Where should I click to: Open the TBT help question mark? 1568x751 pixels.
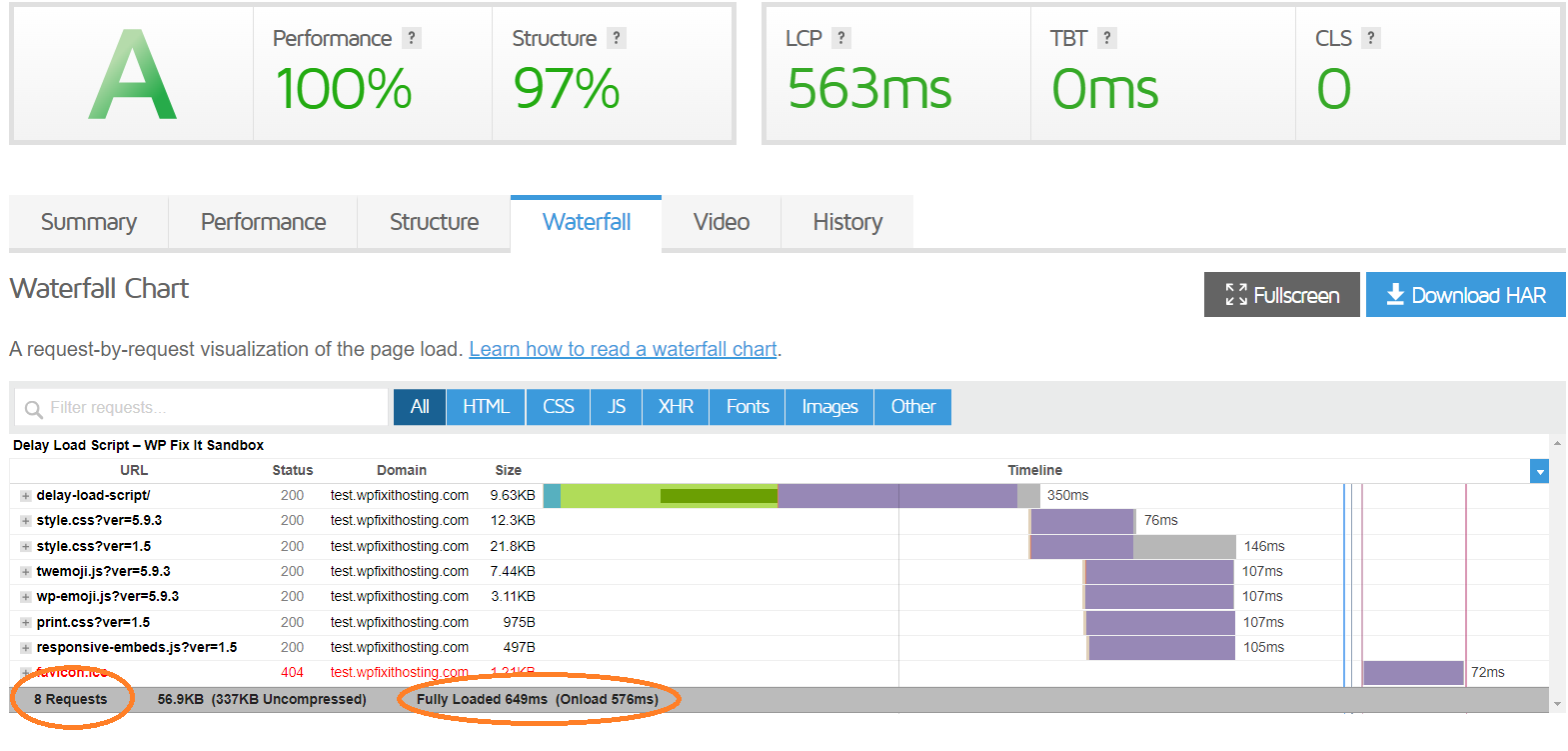click(1106, 38)
